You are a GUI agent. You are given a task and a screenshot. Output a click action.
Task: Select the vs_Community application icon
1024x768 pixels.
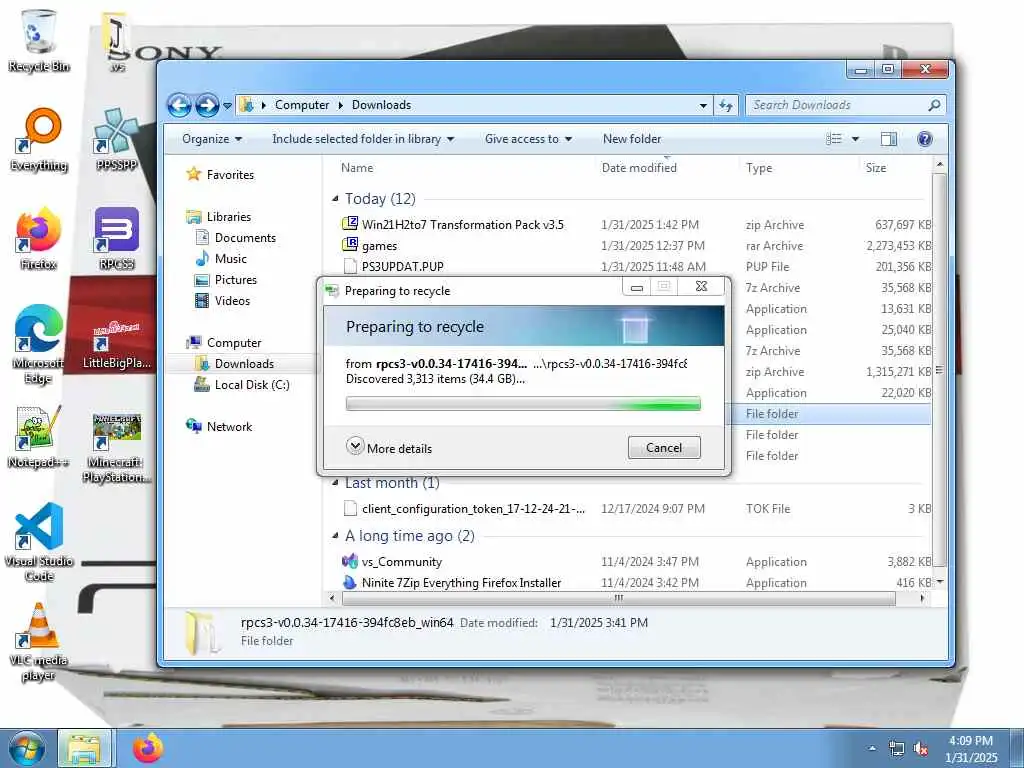coord(350,561)
